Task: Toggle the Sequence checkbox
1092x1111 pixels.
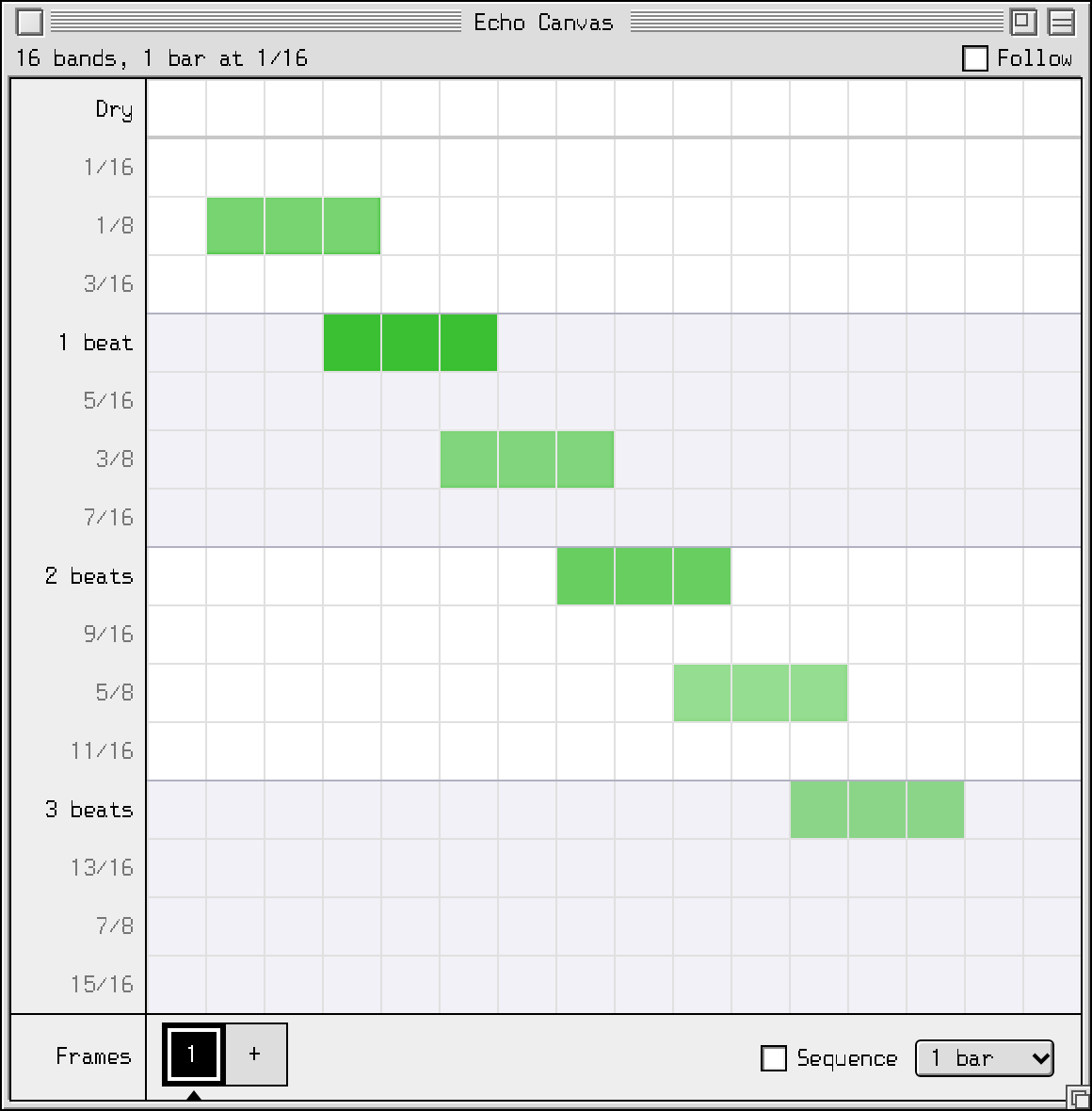Action: (x=773, y=1058)
